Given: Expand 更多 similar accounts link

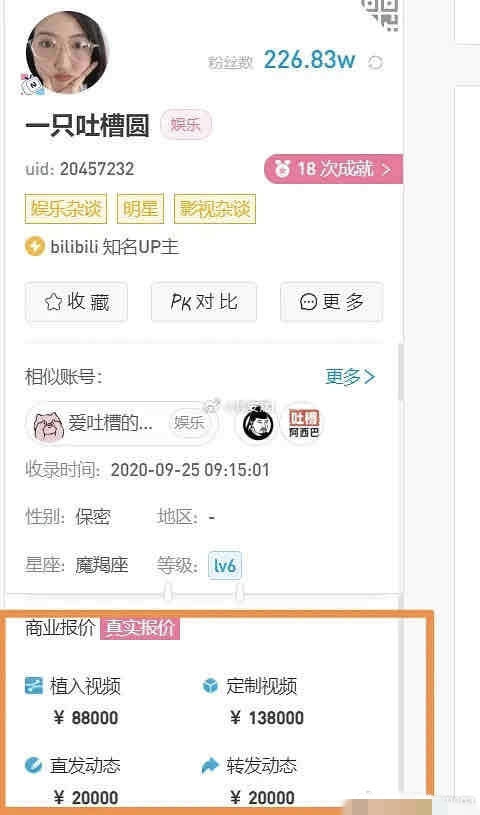Looking at the screenshot, I should (350, 376).
